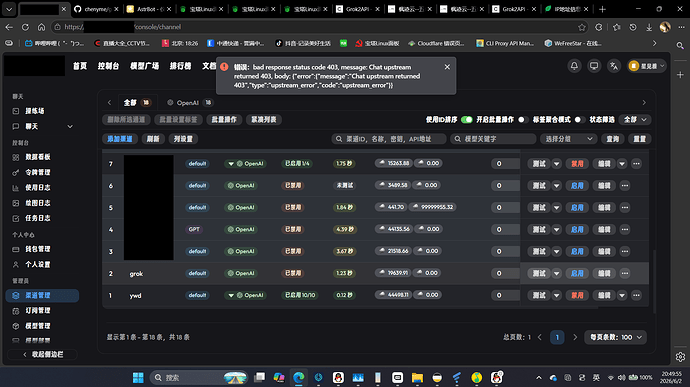Click 重置 reset button
Screen dimensions: 690x387
(x=639, y=139)
